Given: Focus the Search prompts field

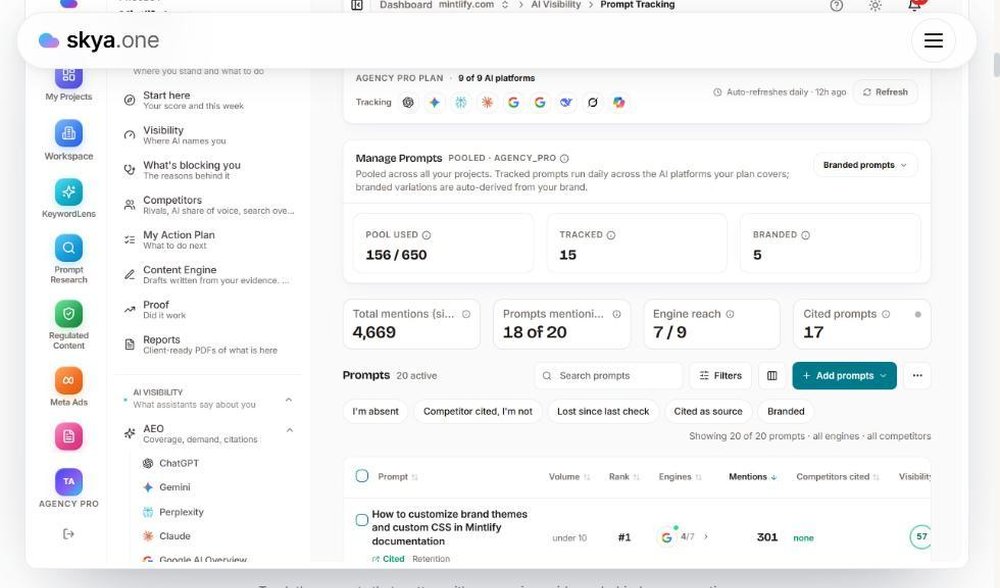Looking at the screenshot, I should click(x=608, y=376).
